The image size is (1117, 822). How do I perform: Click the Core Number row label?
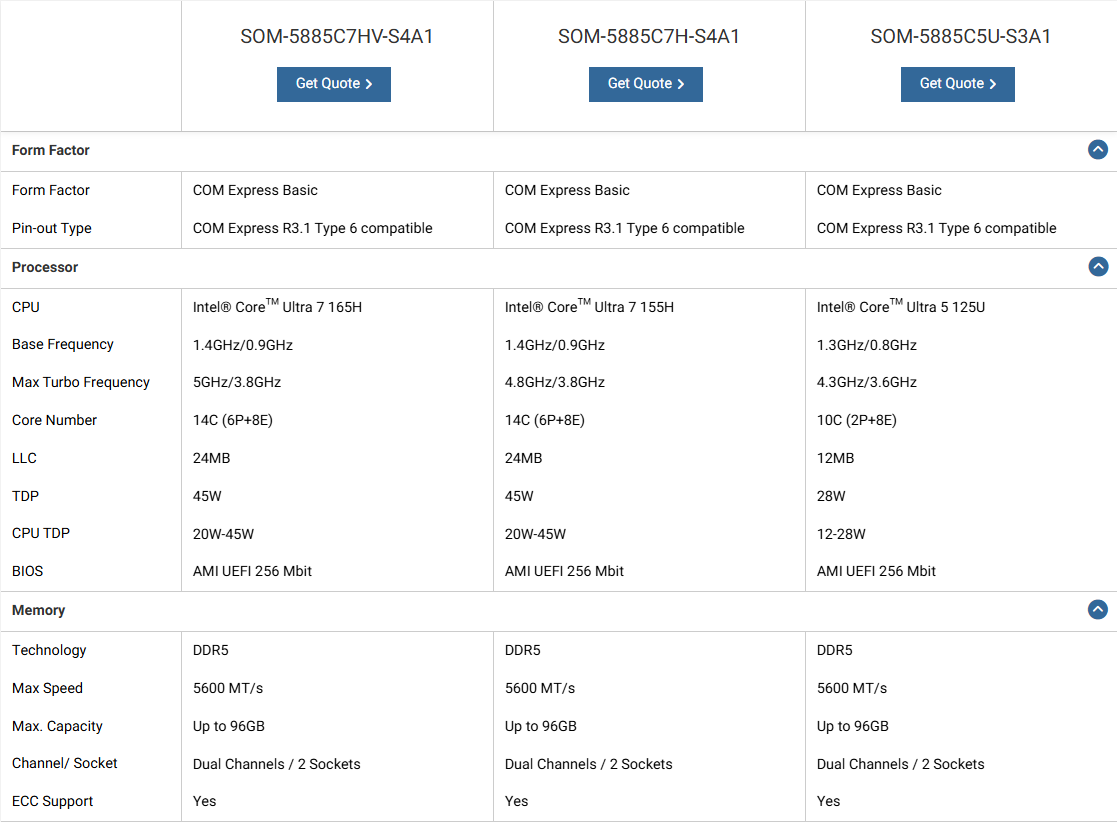54,420
